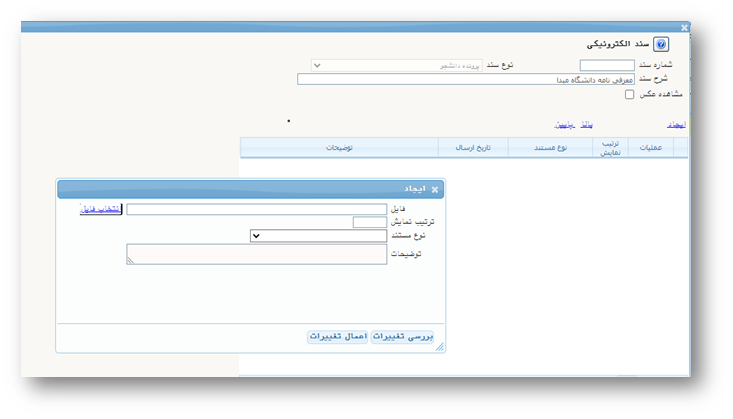Click inside the توضیحات textarea
Screen dimensions: 733x419
(256, 254)
